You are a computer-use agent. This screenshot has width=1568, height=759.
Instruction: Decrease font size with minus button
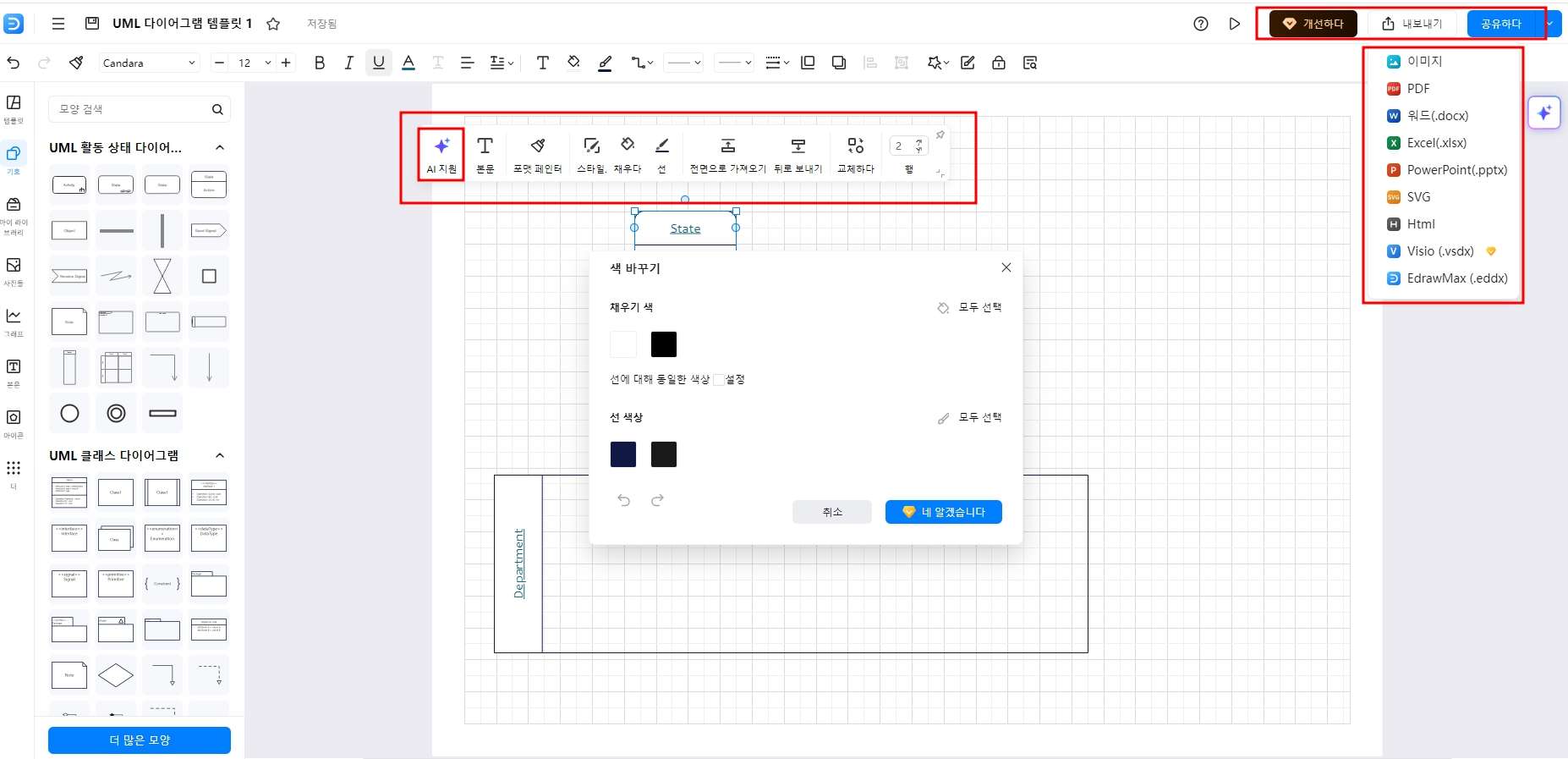(219, 63)
